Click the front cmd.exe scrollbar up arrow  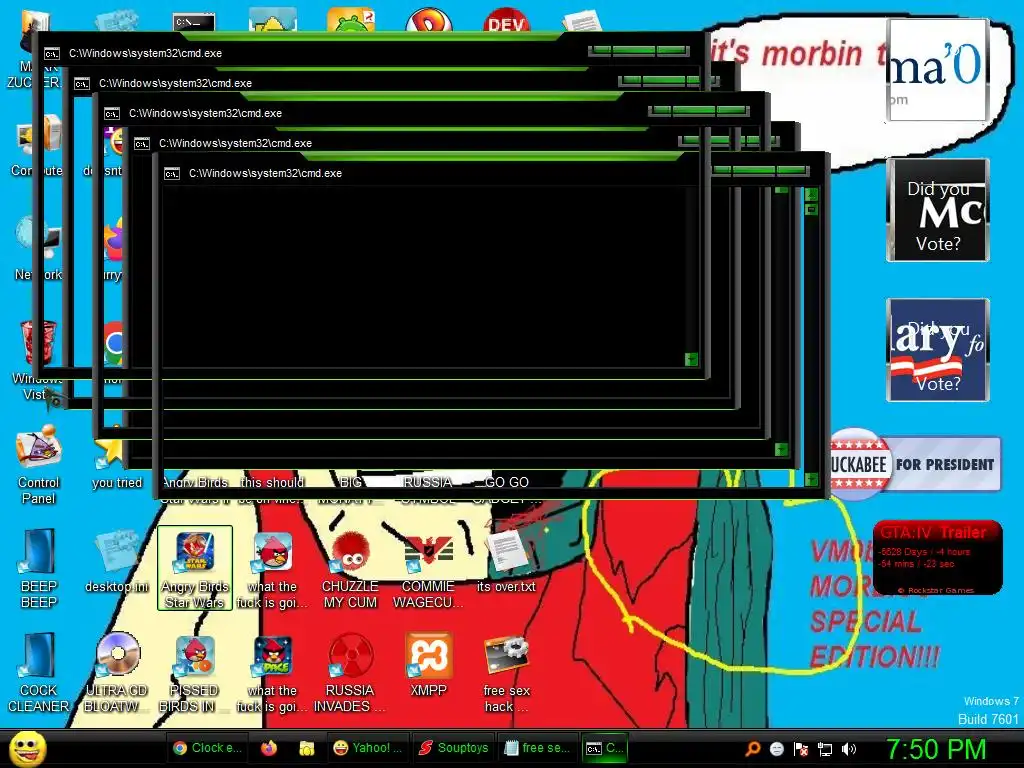click(x=811, y=195)
